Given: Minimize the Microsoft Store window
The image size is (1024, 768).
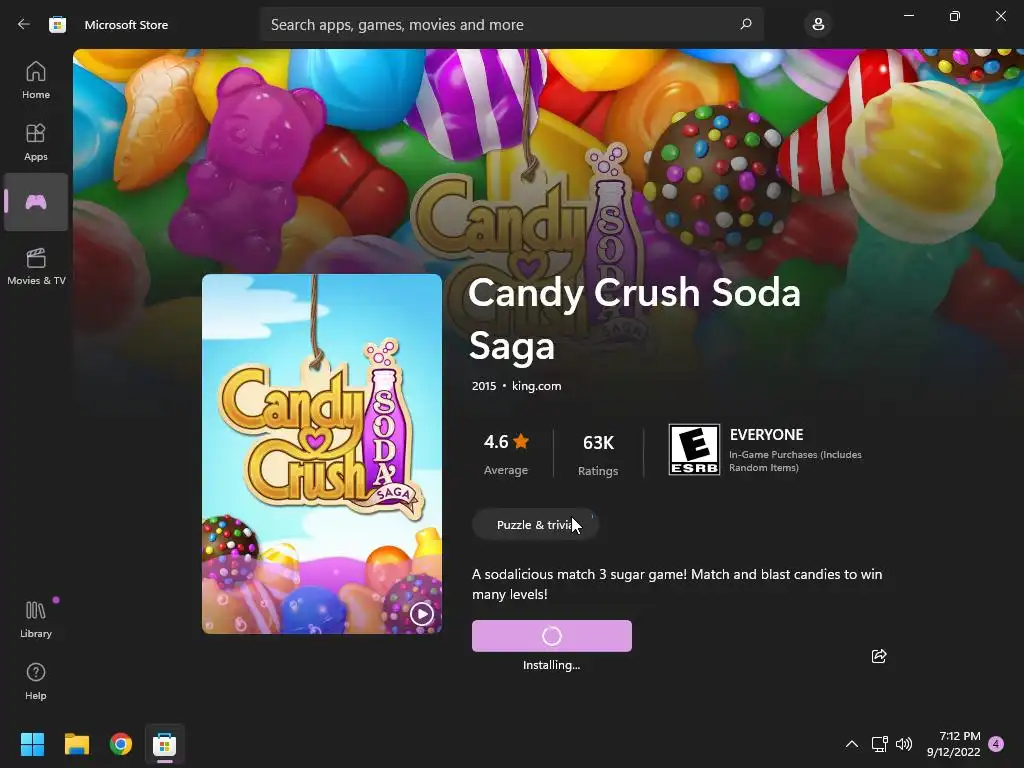Looking at the screenshot, I should point(909,16).
